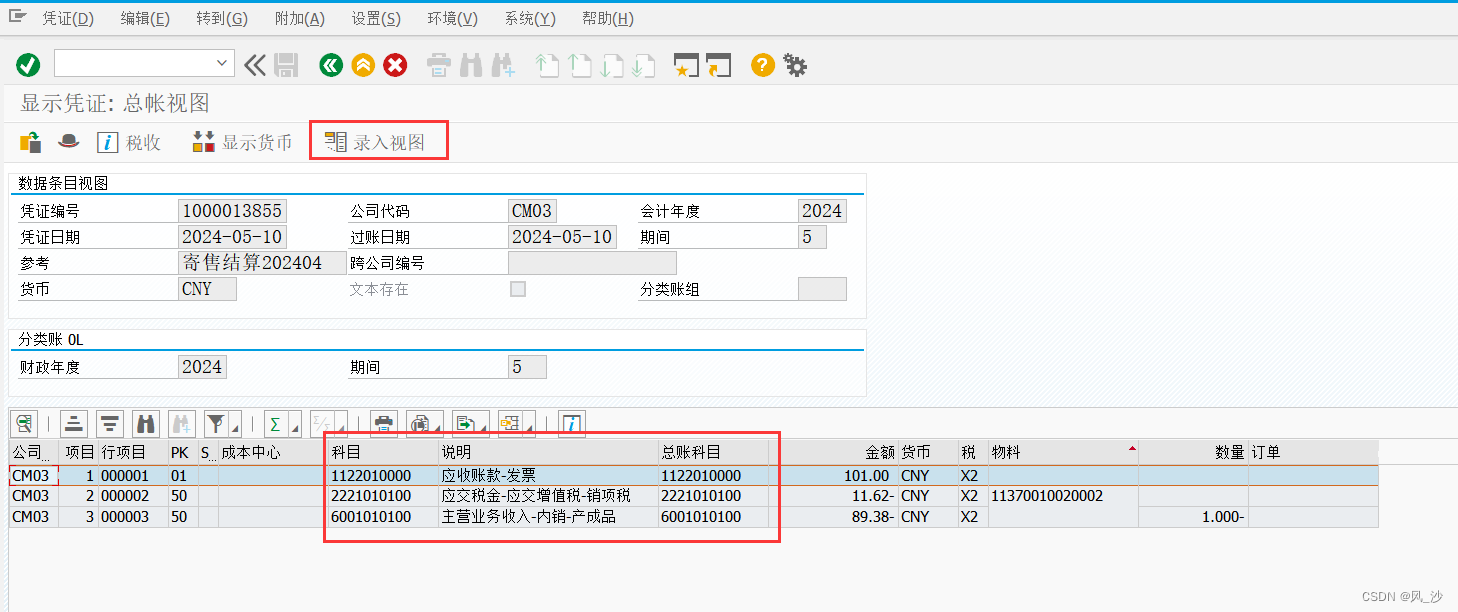Screen dimensions: 1458x612
Task: Open the 系统(Y) menu
Action: (529, 17)
